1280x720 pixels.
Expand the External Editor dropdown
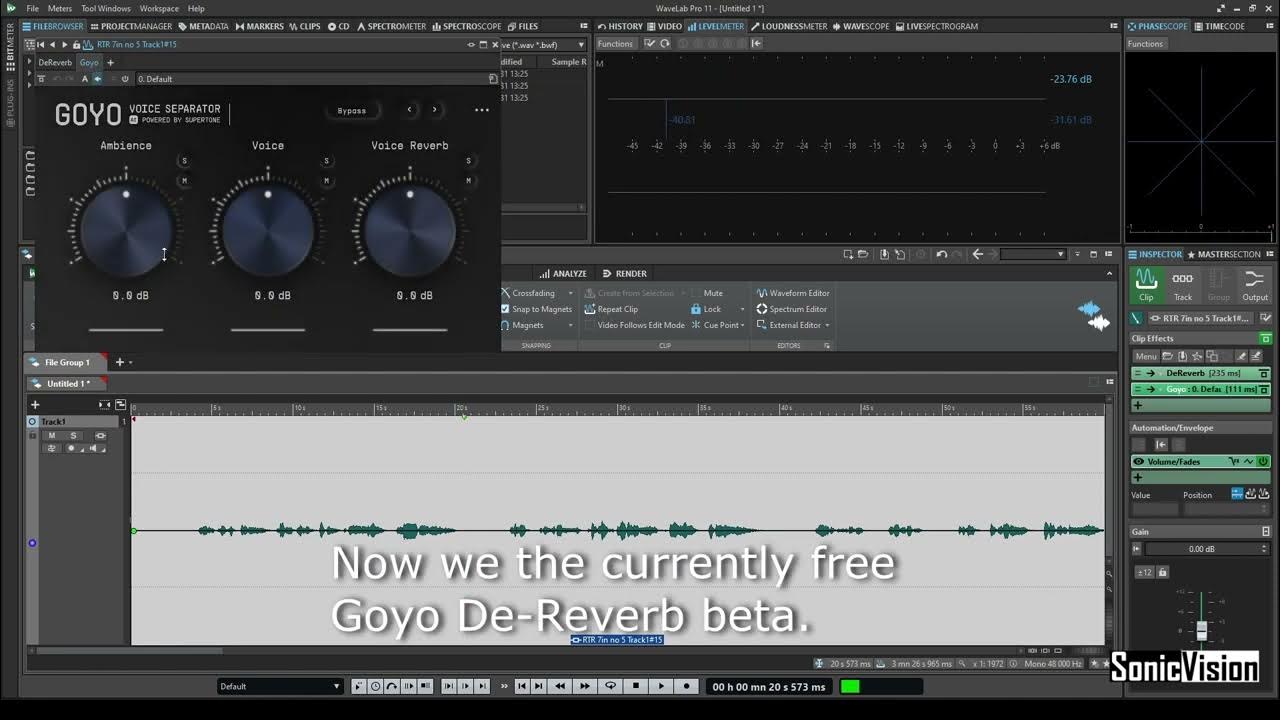coord(829,325)
